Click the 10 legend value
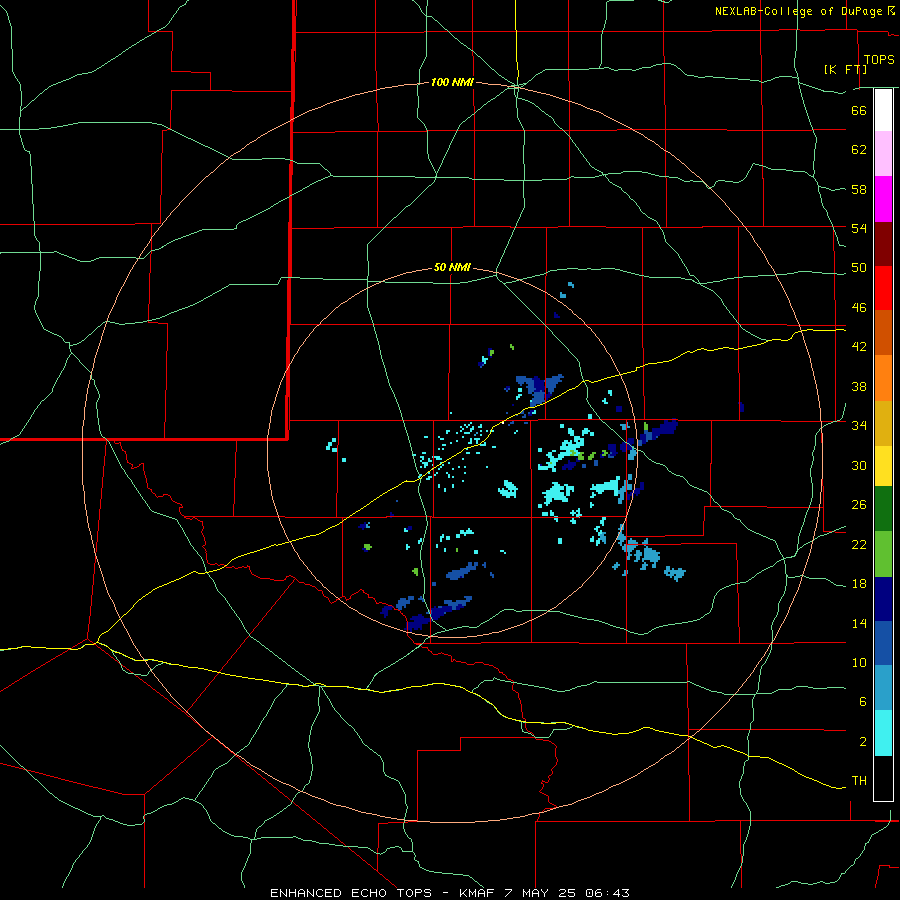 click(x=859, y=662)
